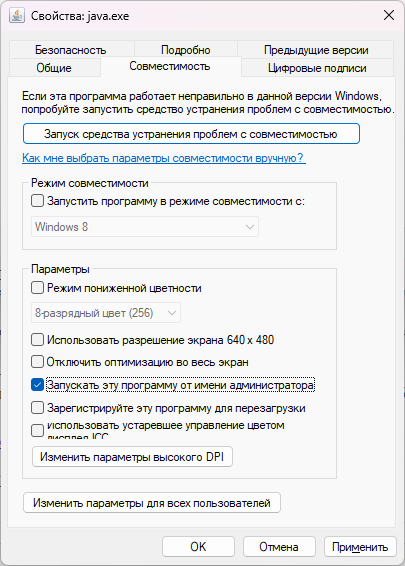Viewport: 405px width, 566px height.
Task: Select the Общие tab
Action: click(54, 68)
